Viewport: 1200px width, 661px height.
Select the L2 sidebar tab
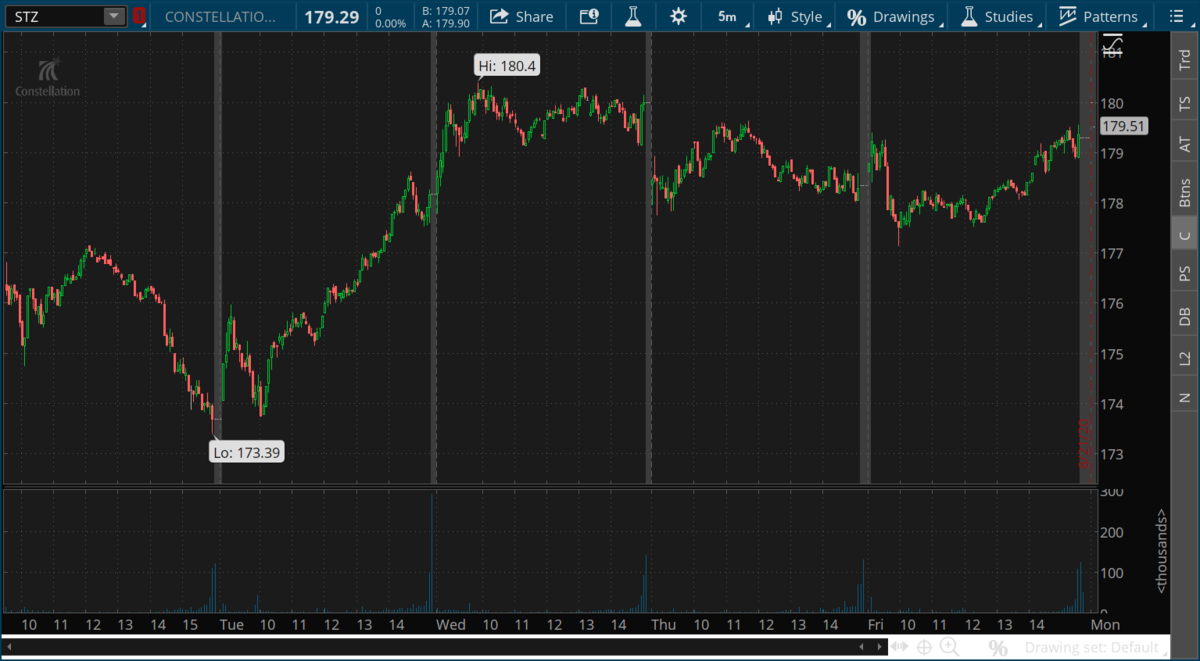click(x=1185, y=357)
